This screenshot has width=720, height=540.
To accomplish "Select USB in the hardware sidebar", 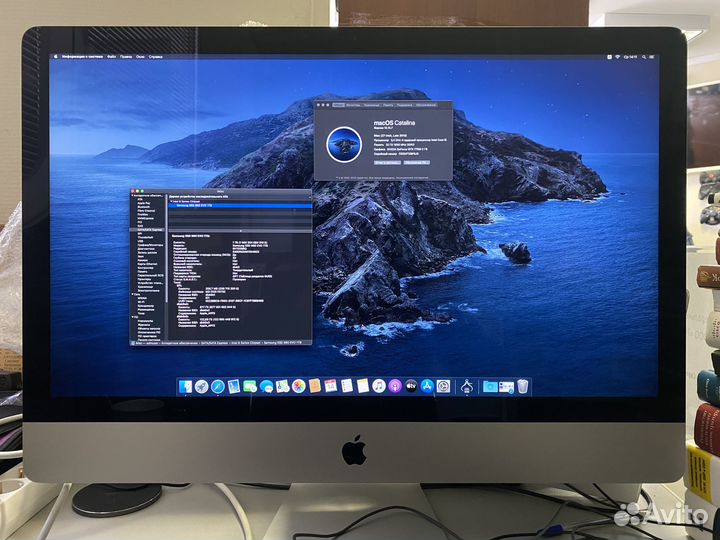I will [x=140, y=241].
